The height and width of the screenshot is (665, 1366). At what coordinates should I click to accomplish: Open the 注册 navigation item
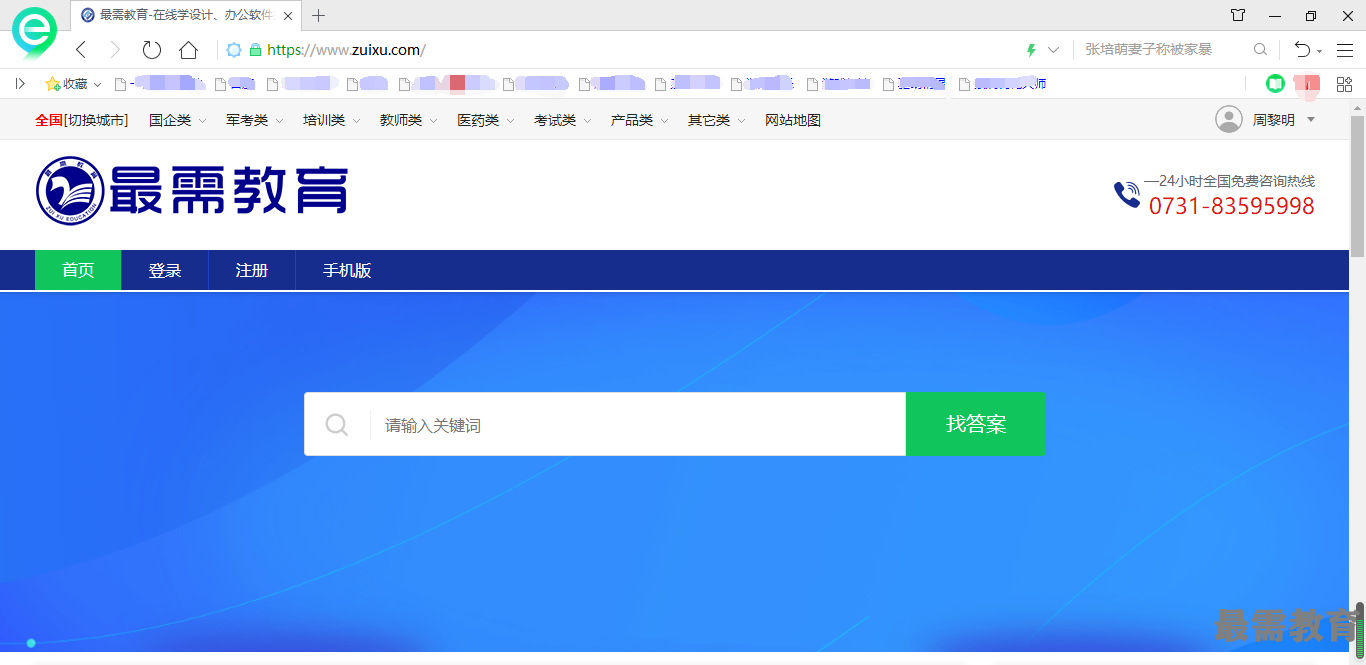252,270
